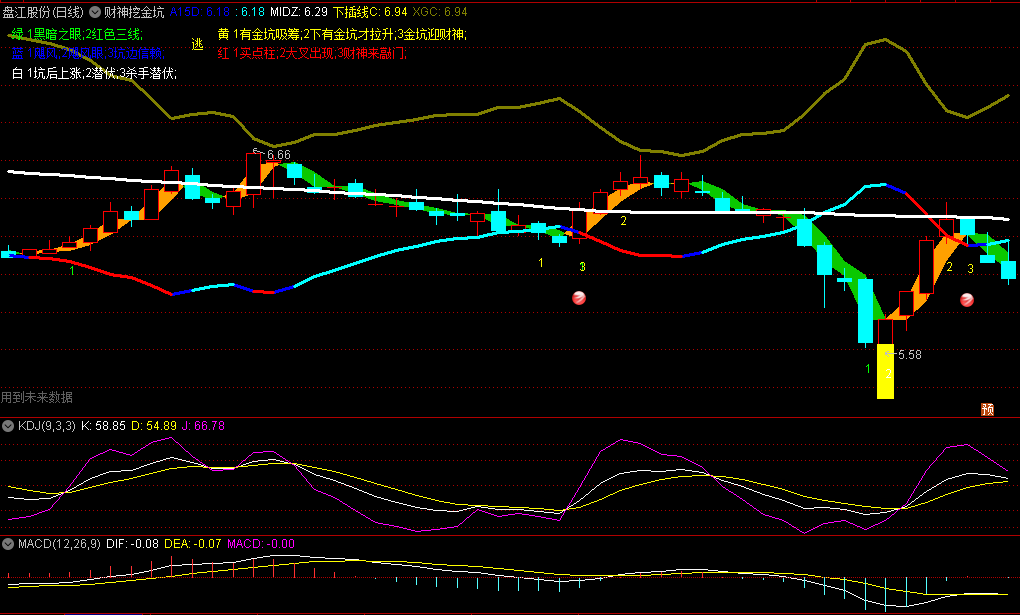This screenshot has width=1020, height=615.
Task: Click the red ball marker near latest candles
Action: coord(967,300)
